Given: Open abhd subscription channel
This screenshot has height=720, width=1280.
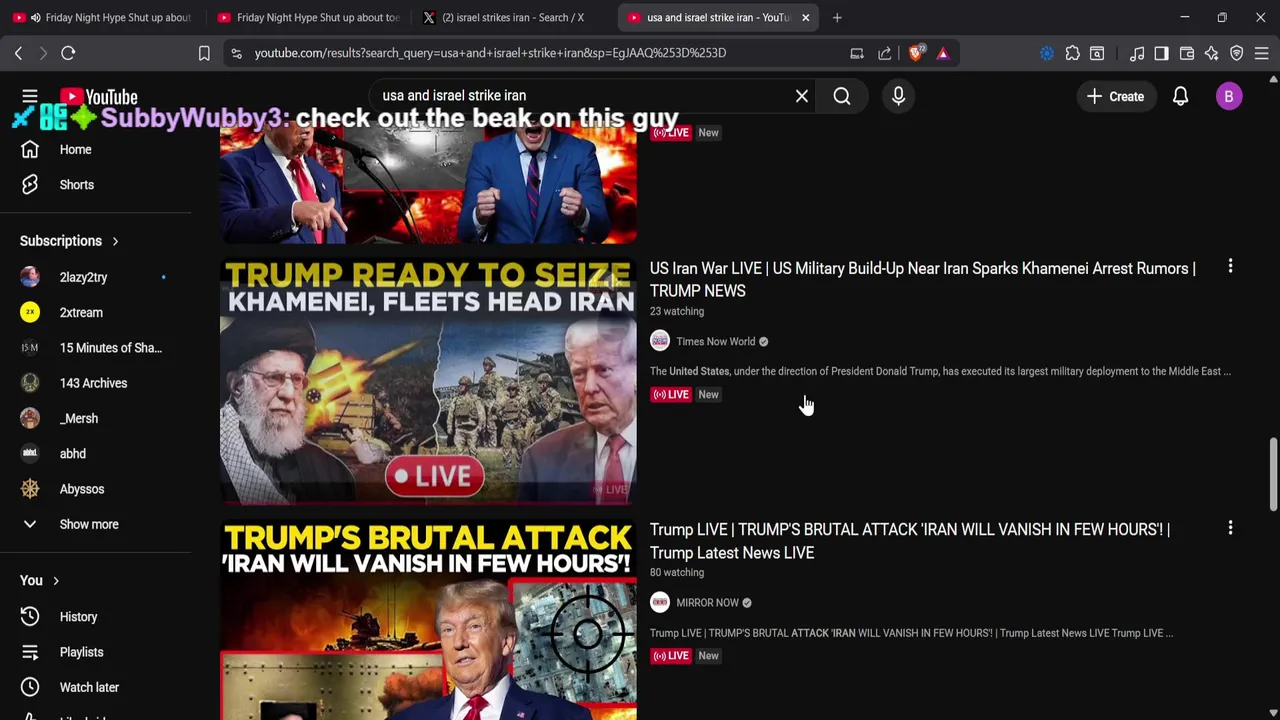Looking at the screenshot, I should [x=73, y=454].
